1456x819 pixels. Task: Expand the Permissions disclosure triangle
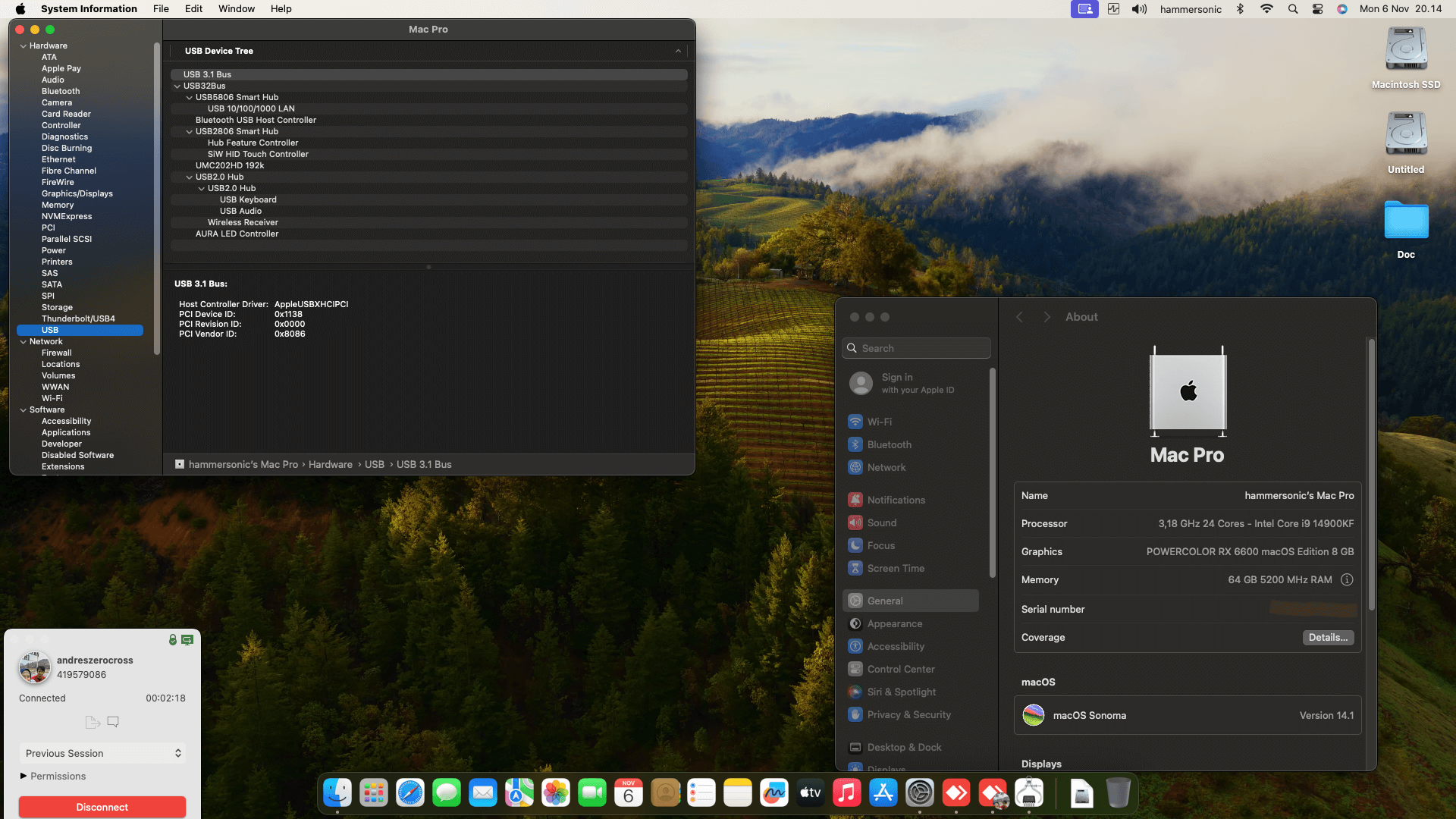pyautogui.click(x=24, y=777)
